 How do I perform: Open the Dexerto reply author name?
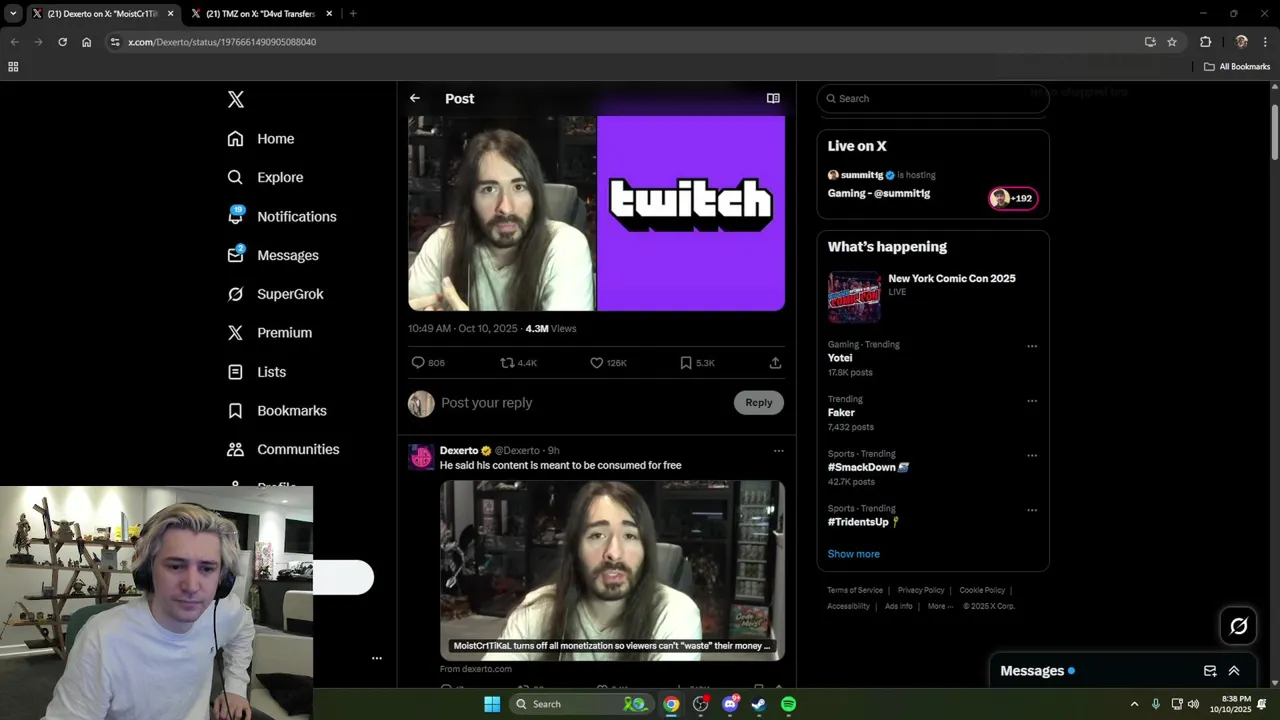point(459,451)
